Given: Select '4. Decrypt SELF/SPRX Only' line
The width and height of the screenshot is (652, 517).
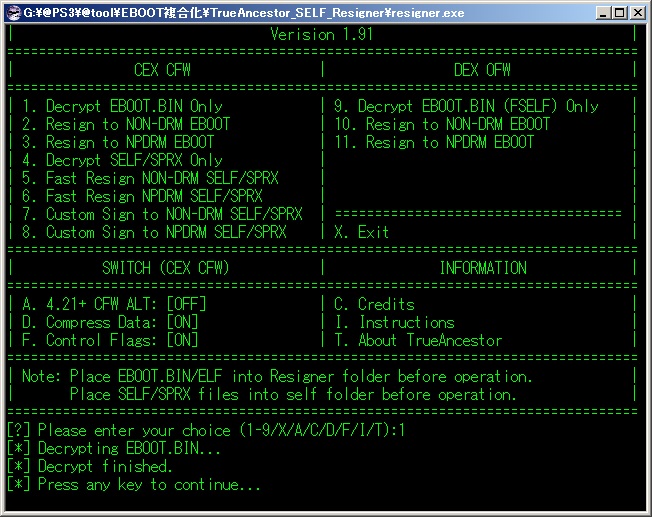Looking at the screenshot, I should tap(122, 160).
